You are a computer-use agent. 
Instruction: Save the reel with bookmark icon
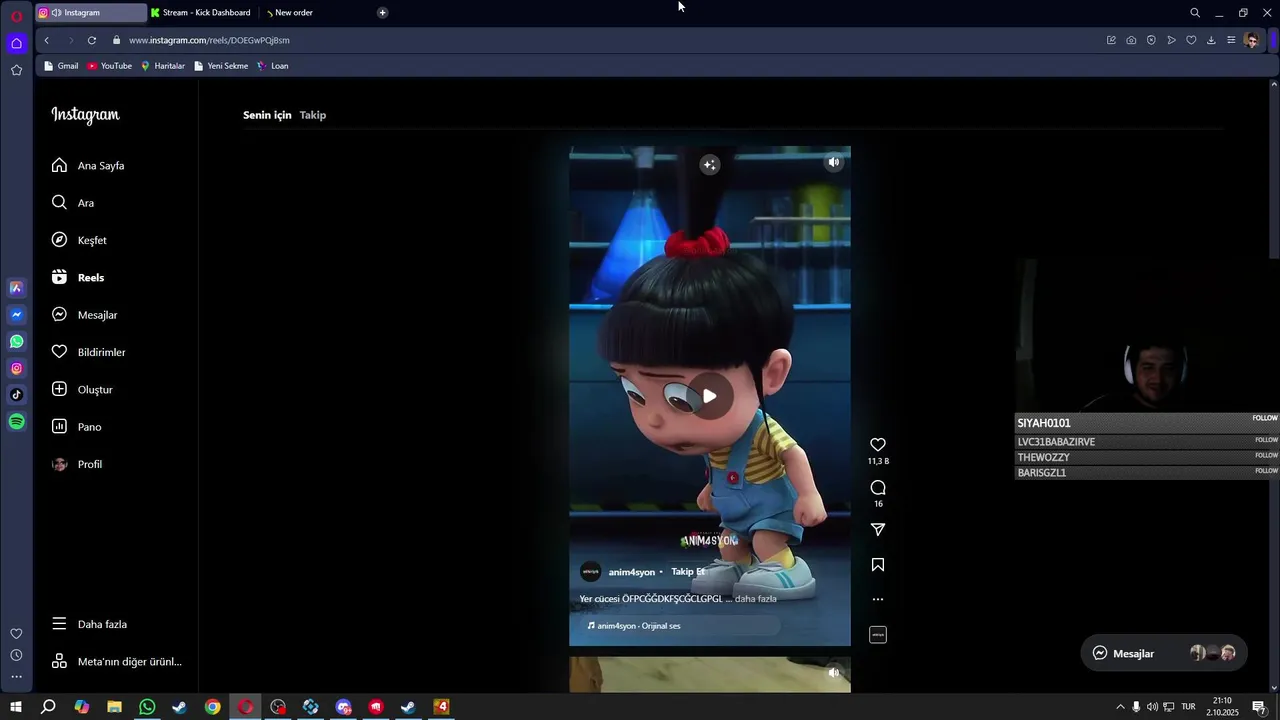coord(878,565)
